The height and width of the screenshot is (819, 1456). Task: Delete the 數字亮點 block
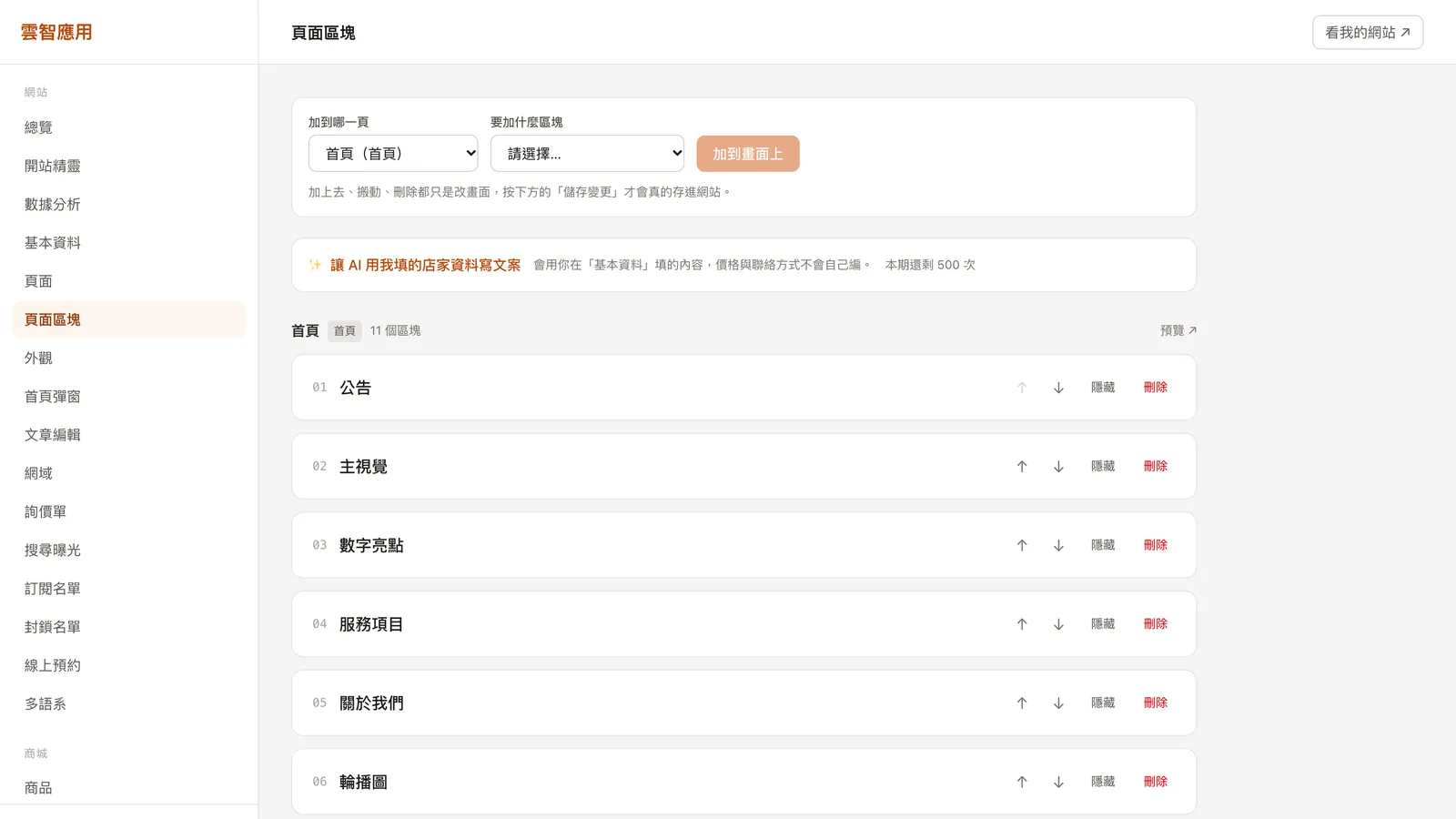(x=1156, y=545)
